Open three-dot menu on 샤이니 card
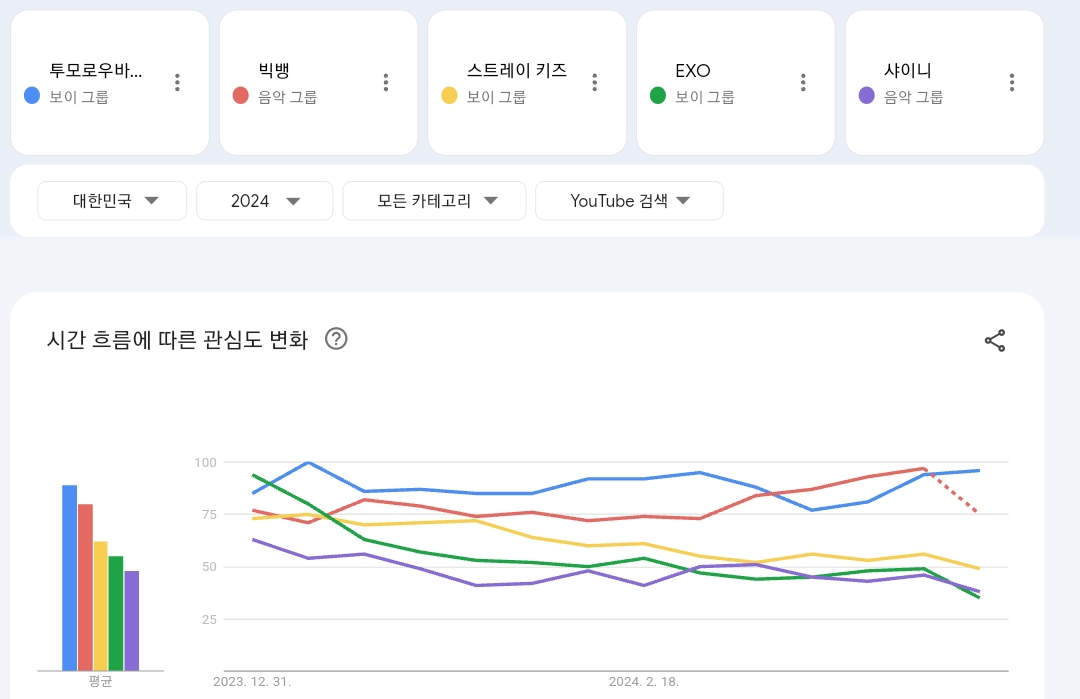The width and height of the screenshot is (1080, 699). [x=1012, y=83]
